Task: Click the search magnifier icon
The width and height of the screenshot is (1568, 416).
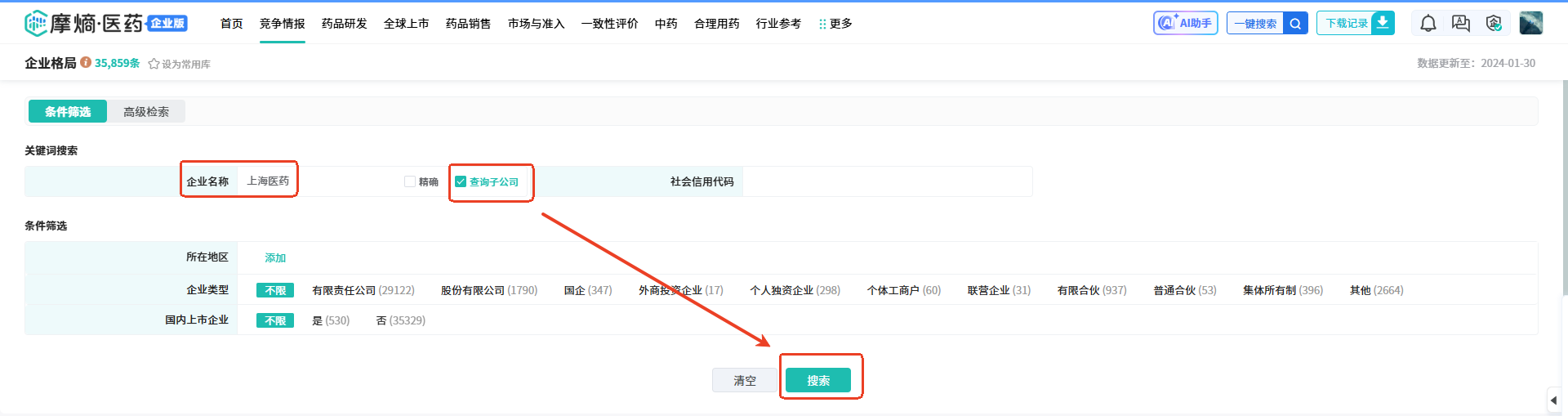Action: click(x=1295, y=24)
